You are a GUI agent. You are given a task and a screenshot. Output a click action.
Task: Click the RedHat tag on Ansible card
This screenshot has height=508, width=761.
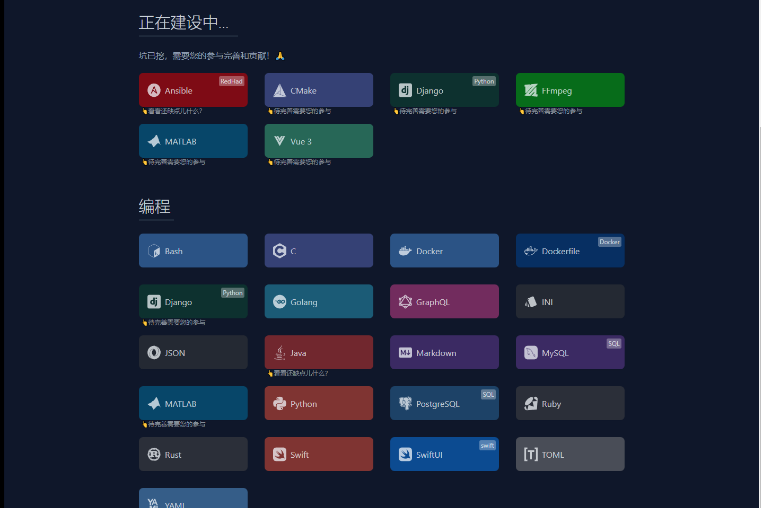(x=231, y=82)
